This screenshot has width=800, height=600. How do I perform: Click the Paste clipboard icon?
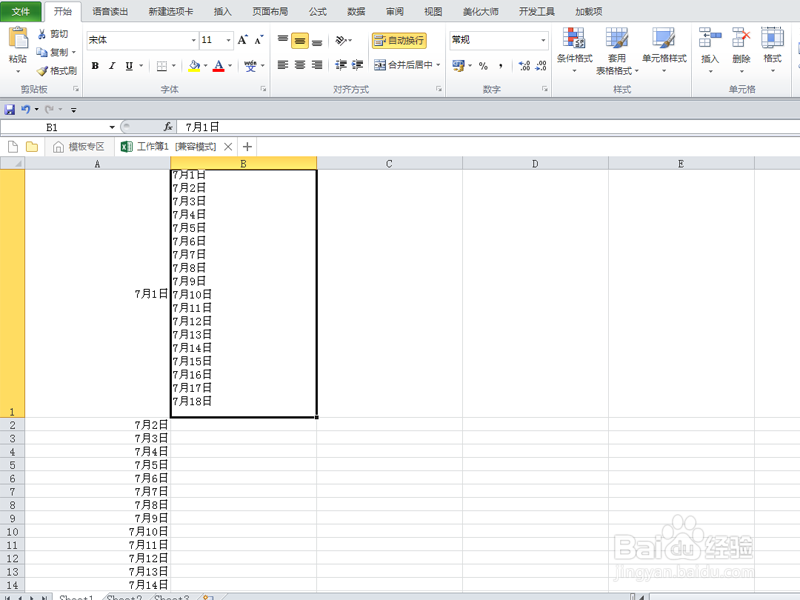[18, 39]
